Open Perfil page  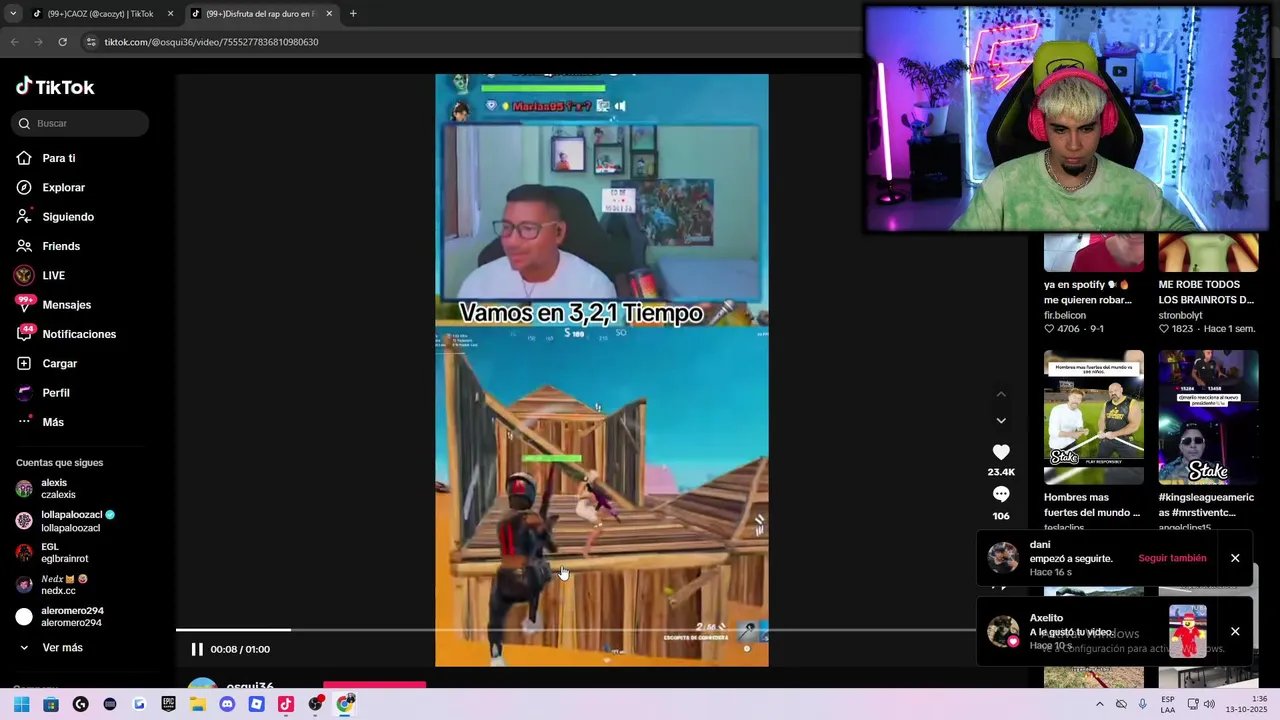pos(43,393)
